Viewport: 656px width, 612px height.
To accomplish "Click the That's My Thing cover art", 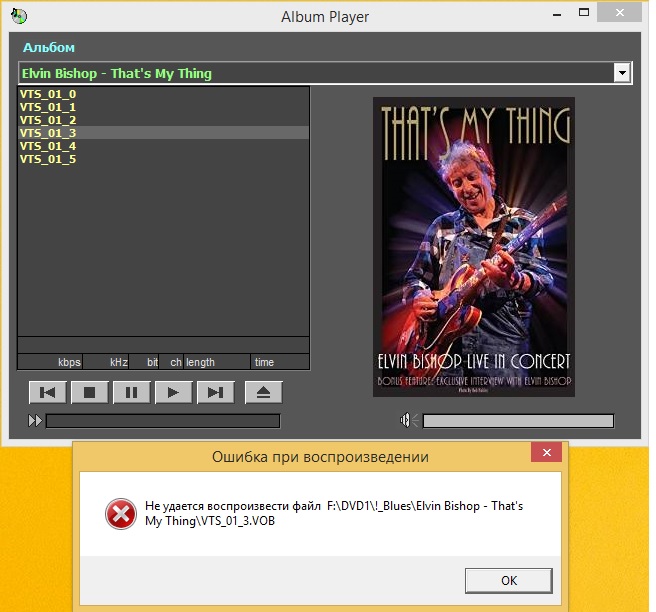I will (474, 247).
